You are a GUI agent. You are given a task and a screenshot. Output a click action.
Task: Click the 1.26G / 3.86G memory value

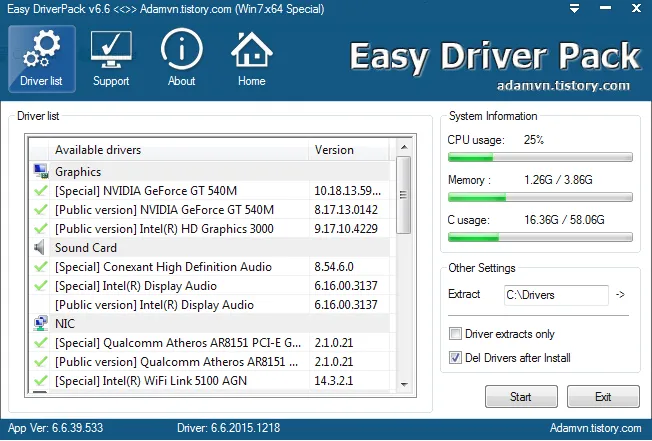558,180
